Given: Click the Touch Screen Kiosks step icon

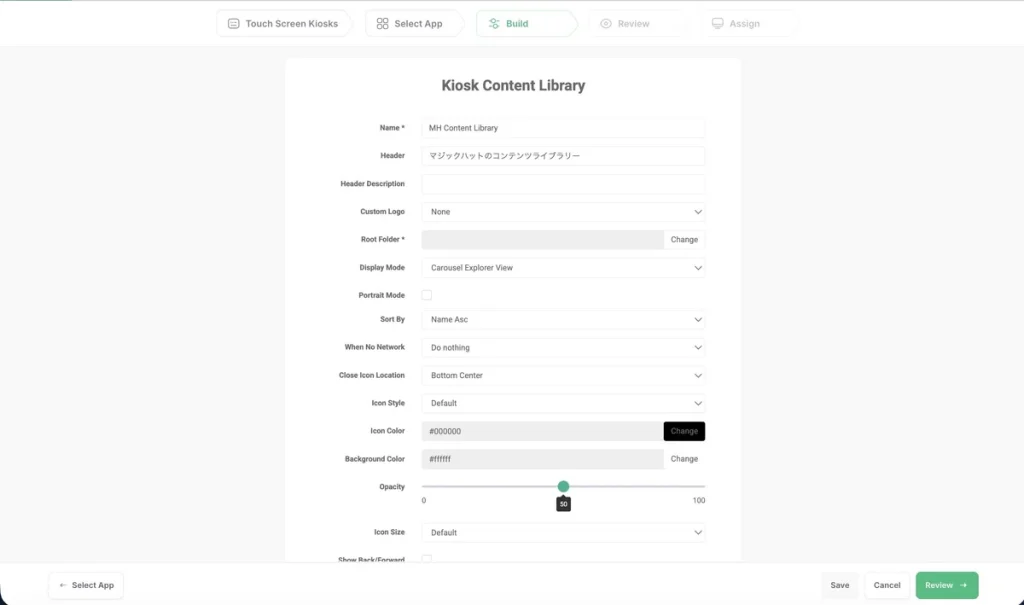Looking at the screenshot, I should (x=233, y=23).
